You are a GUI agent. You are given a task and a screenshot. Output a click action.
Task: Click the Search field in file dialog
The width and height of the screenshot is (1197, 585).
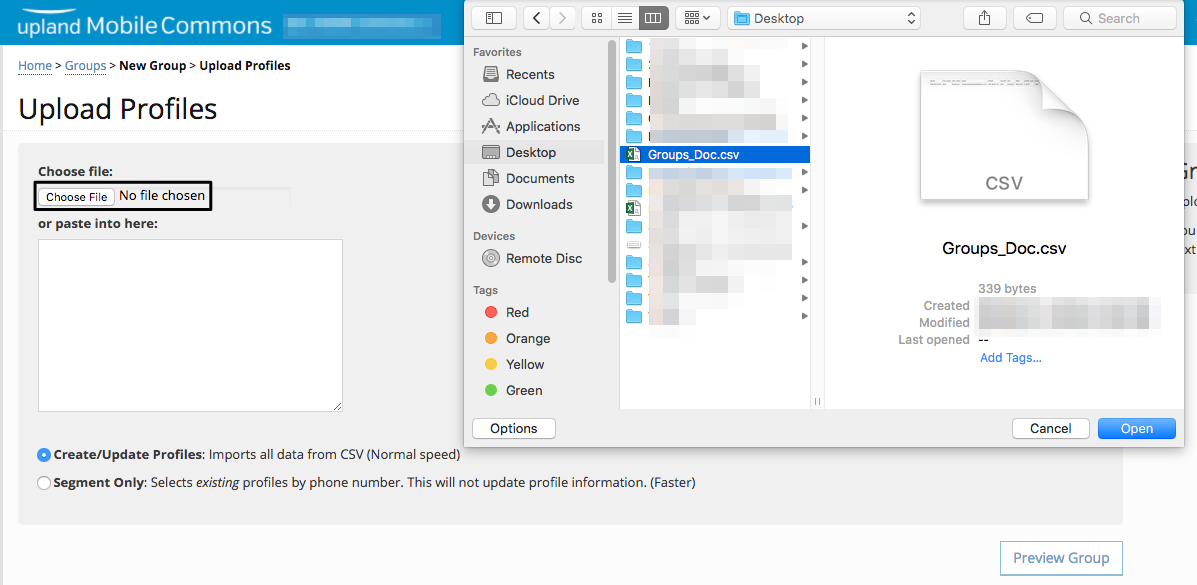click(1119, 18)
